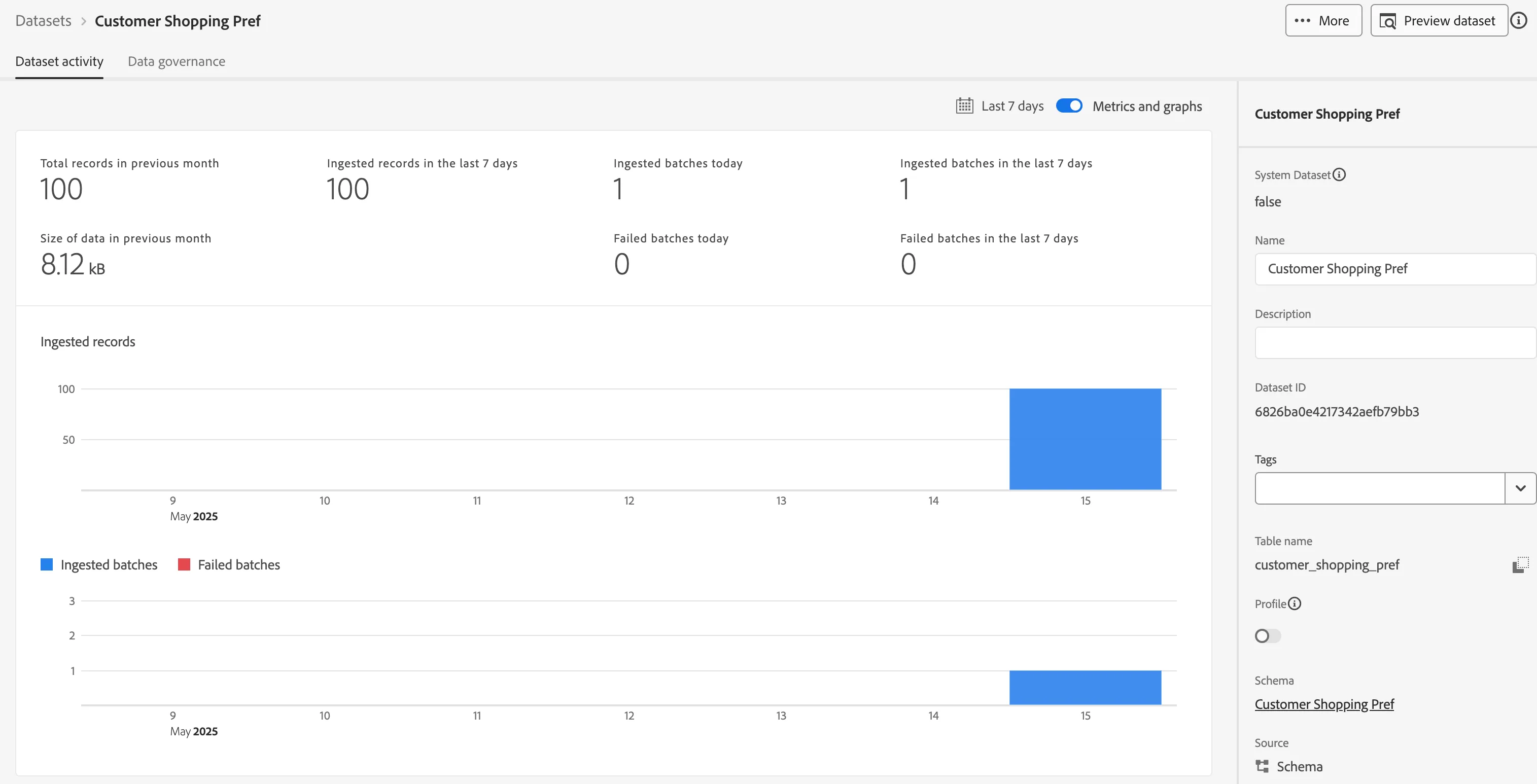Click the System Dataset info icon

click(x=1339, y=174)
